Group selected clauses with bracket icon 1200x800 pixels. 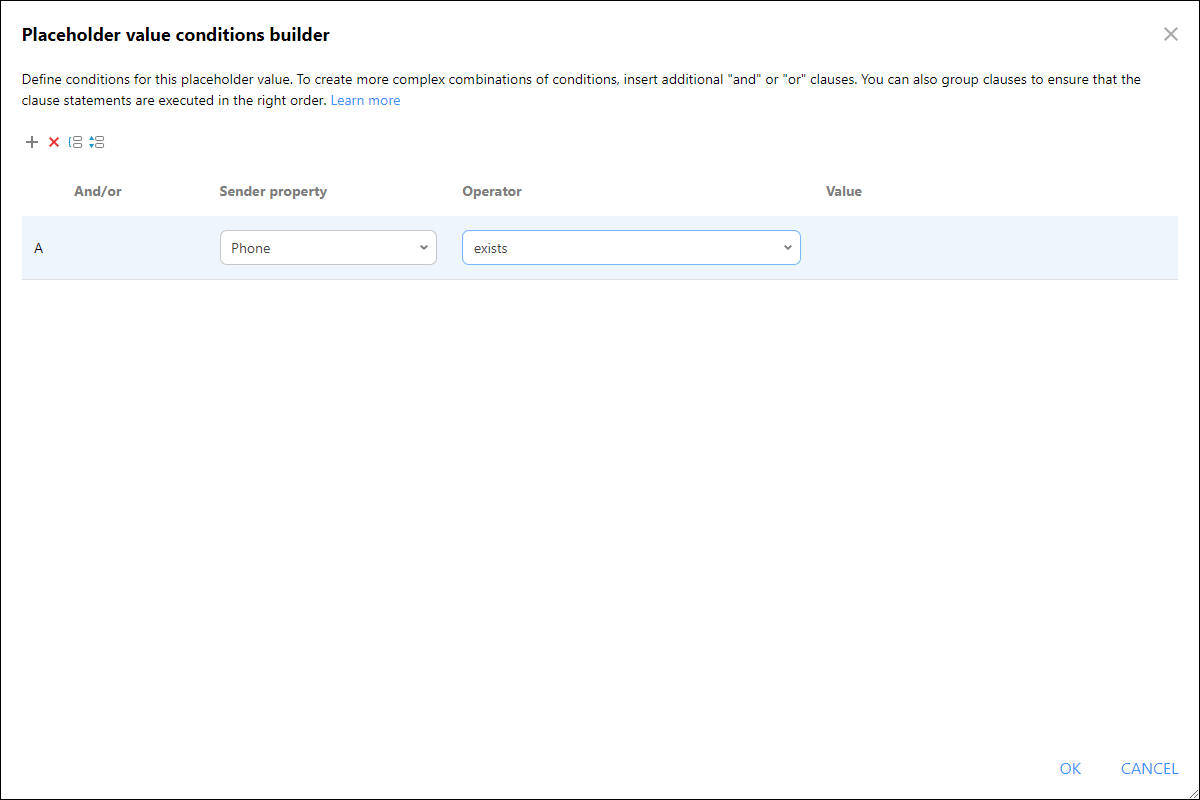75,142
